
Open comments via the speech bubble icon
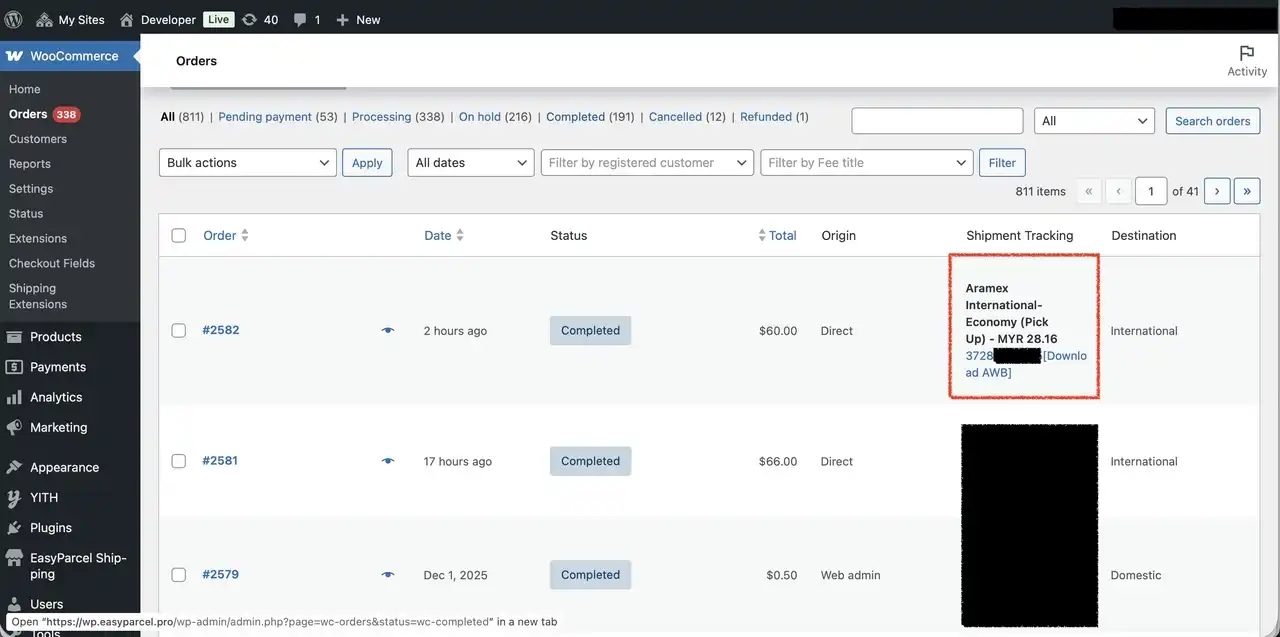[x=302, y=19]
